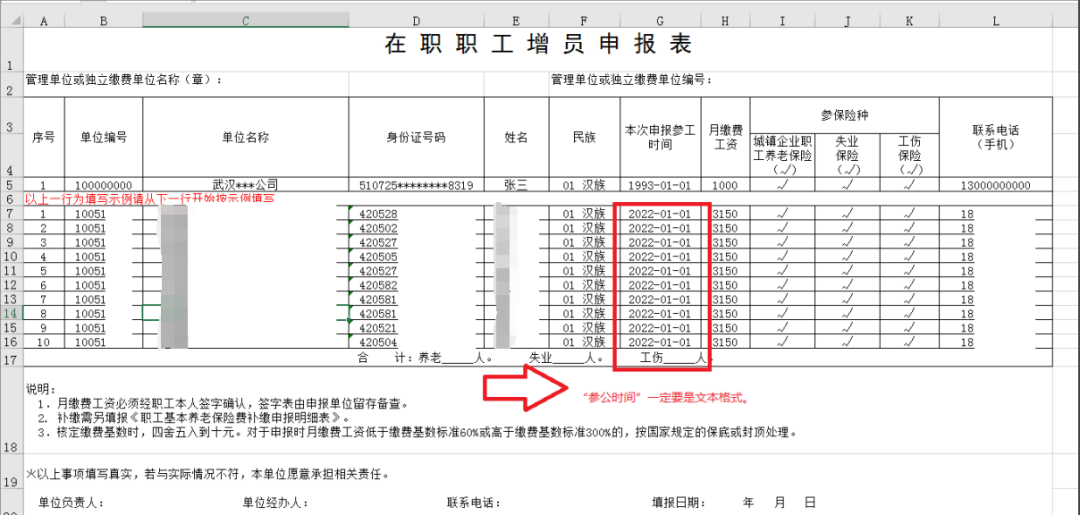The image size is (1080, 515).
Task: Select the 城镇企业职工养老保险 header cell
Action: tap(782, 155)
